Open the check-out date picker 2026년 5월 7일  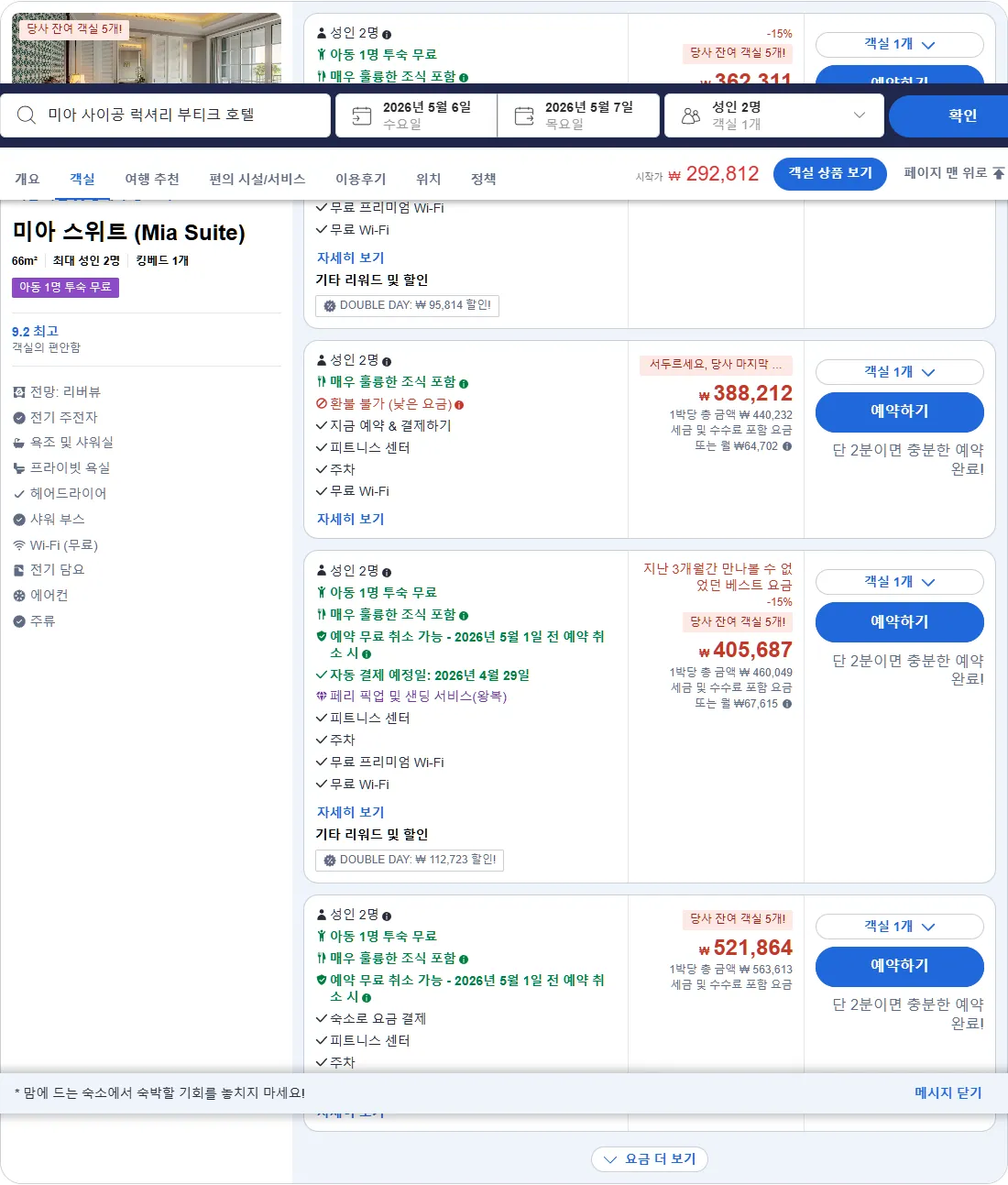[x=578, y=115]
